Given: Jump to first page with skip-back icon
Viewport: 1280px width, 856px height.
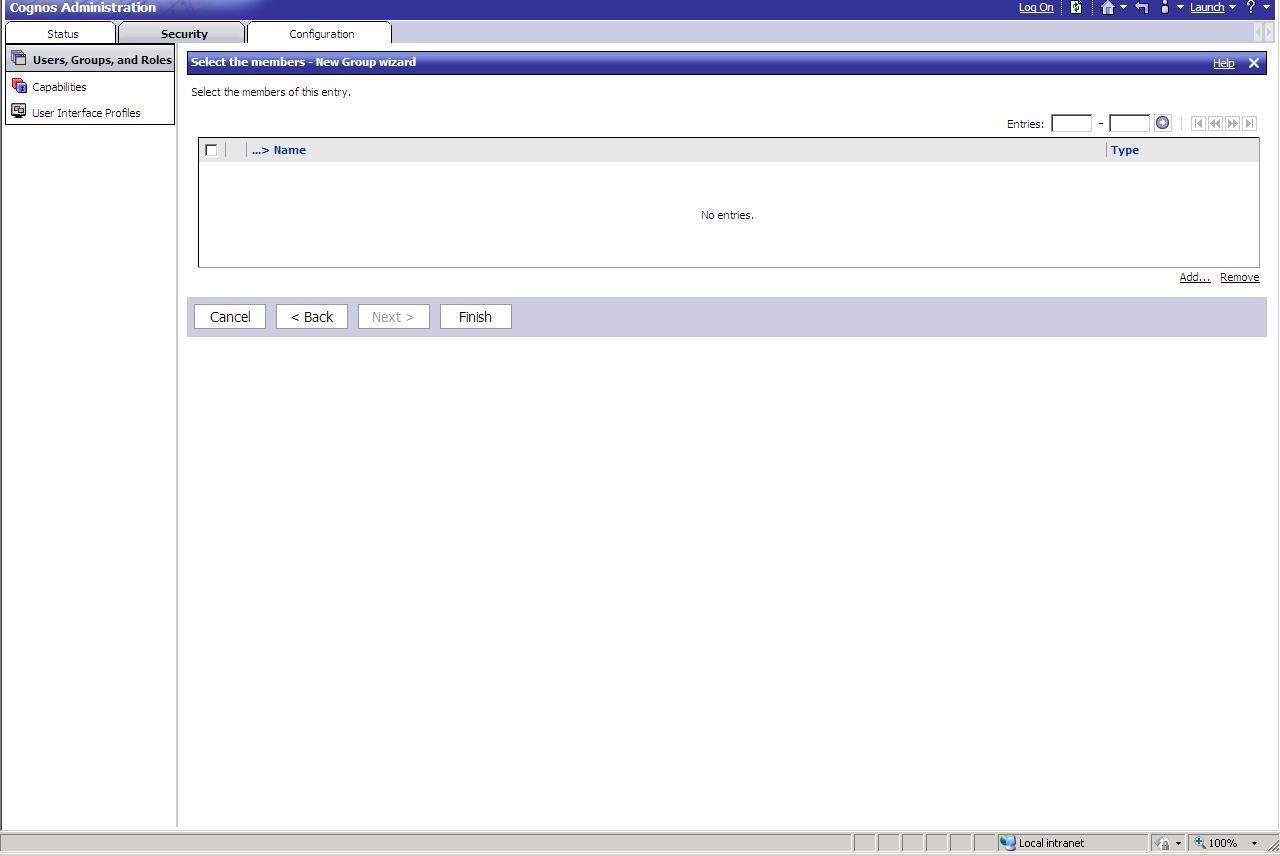Looking at the screenshot, I should (x=1198, y=122).
